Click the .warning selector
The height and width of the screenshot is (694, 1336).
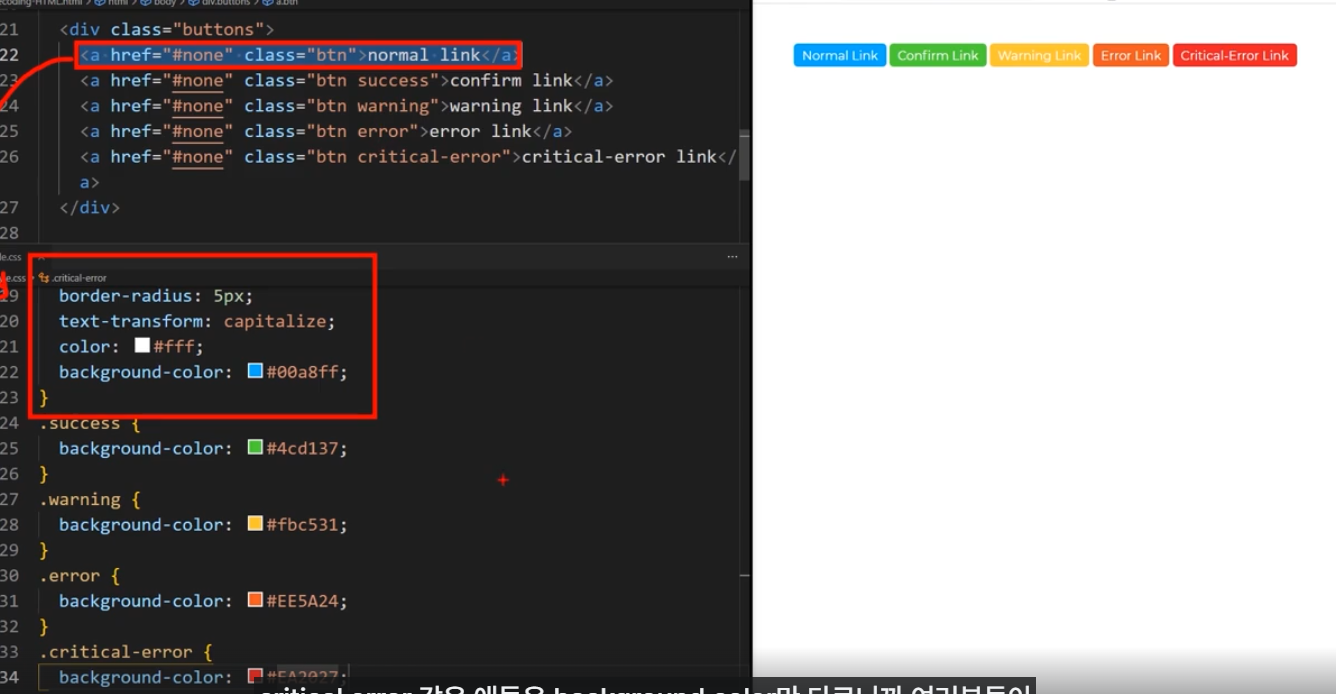pos(80,499)
